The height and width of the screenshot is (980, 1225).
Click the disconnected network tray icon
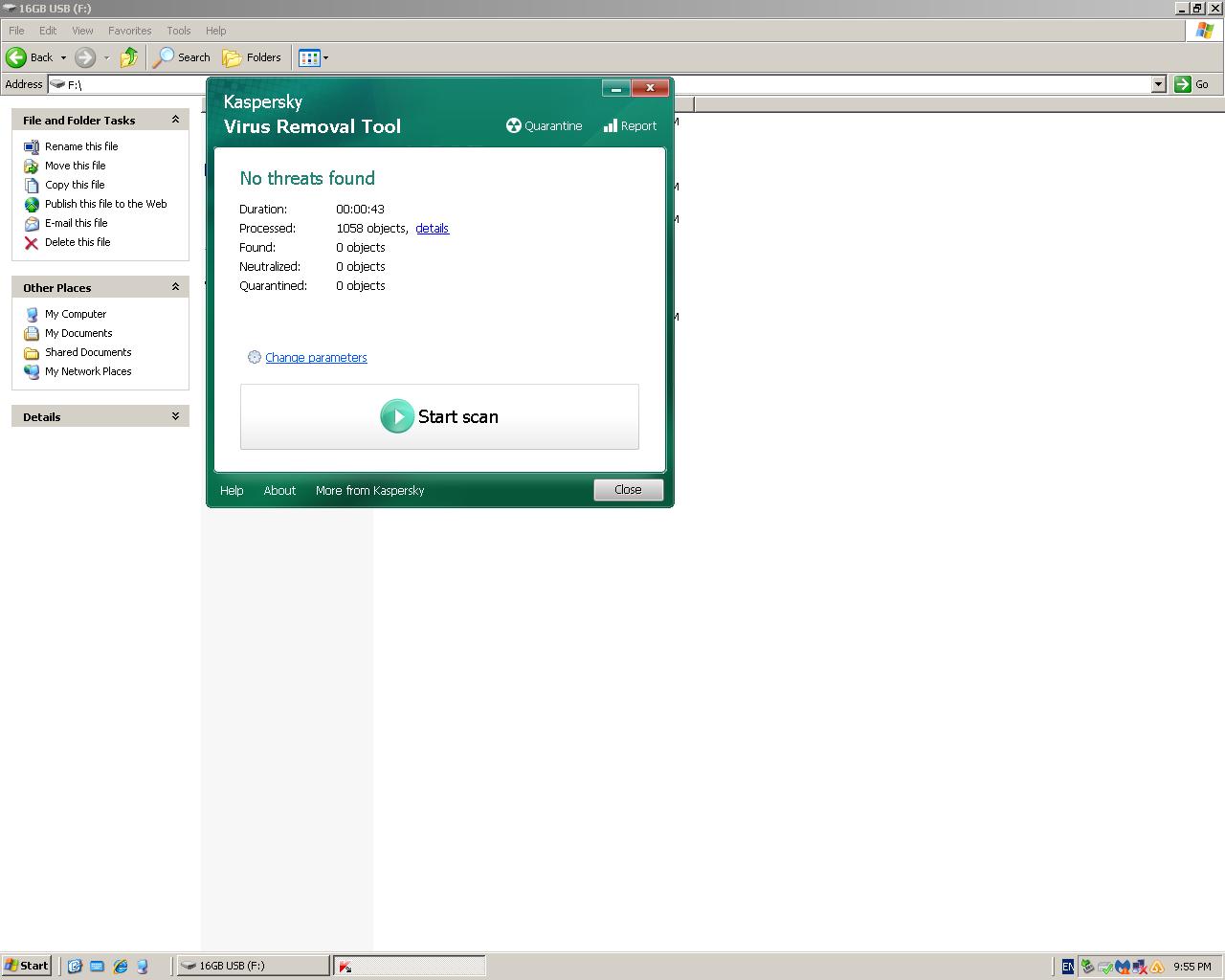click(x=1138, y=967)
